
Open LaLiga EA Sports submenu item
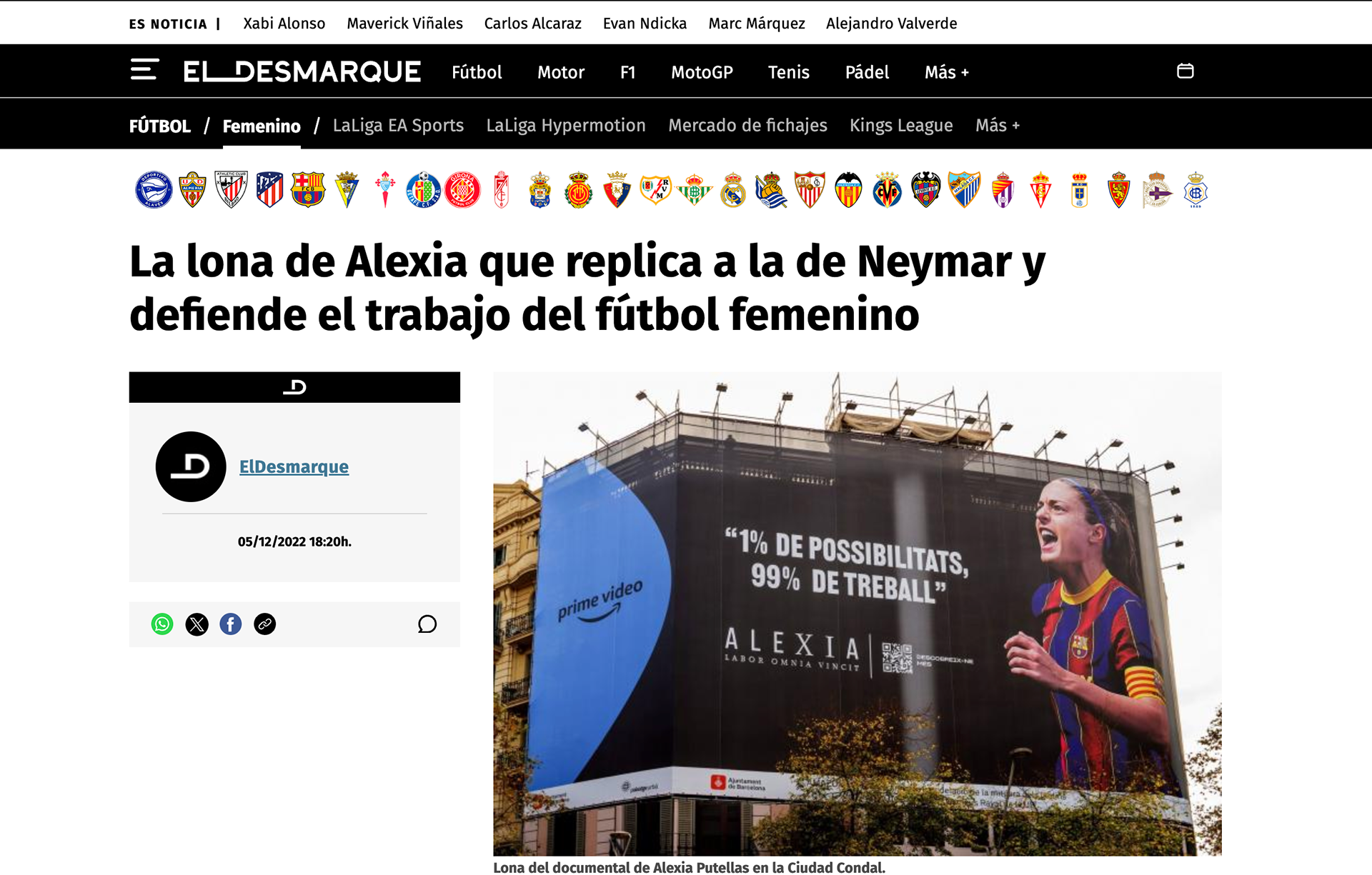pyautogui.click(x=398, y=125)
